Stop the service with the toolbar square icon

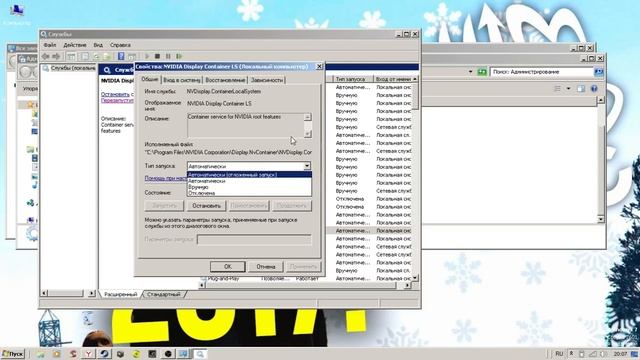[x=158, y=56]
